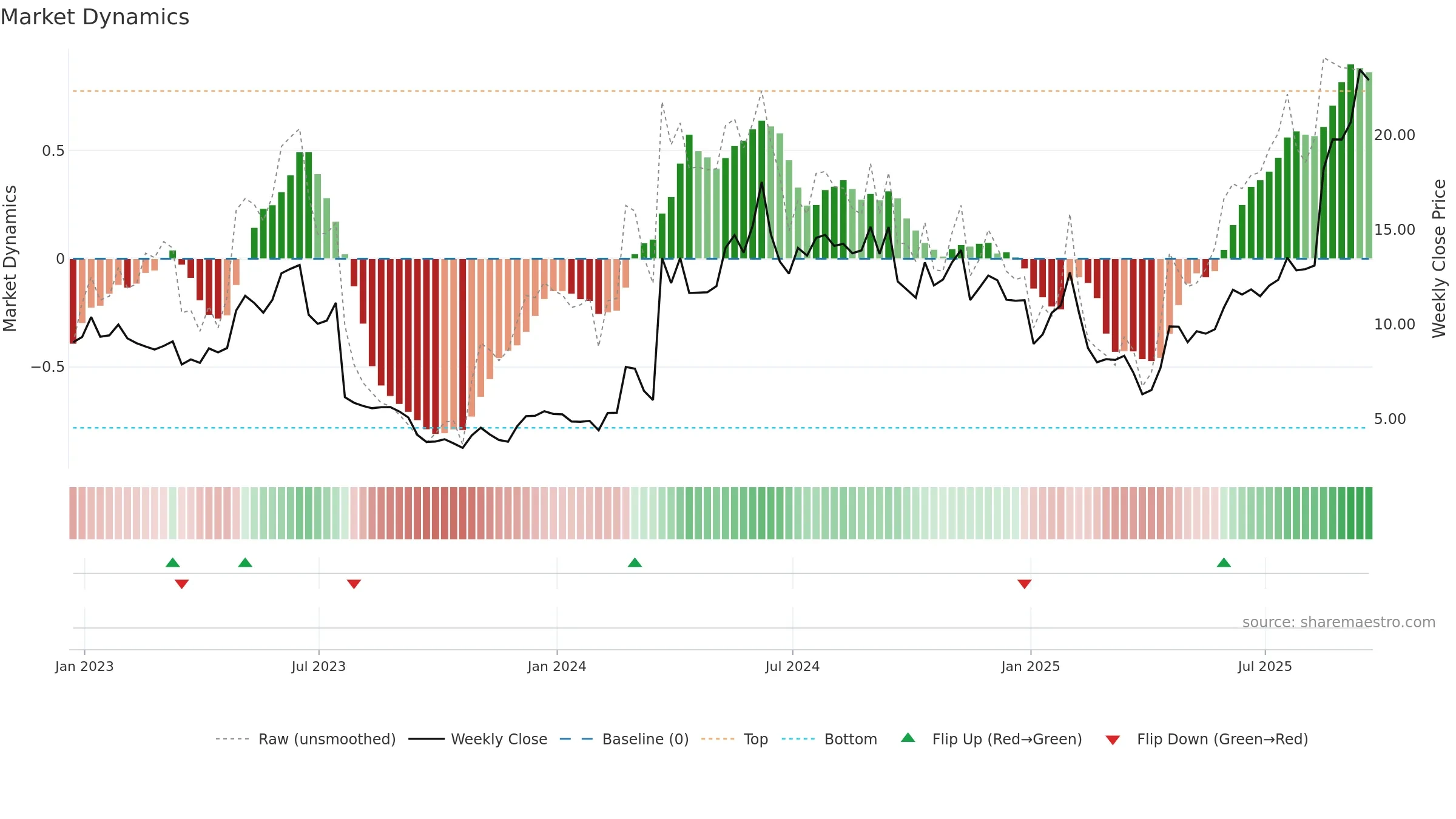Click the green Flip Up legend triangle icon

click(908, 738)
